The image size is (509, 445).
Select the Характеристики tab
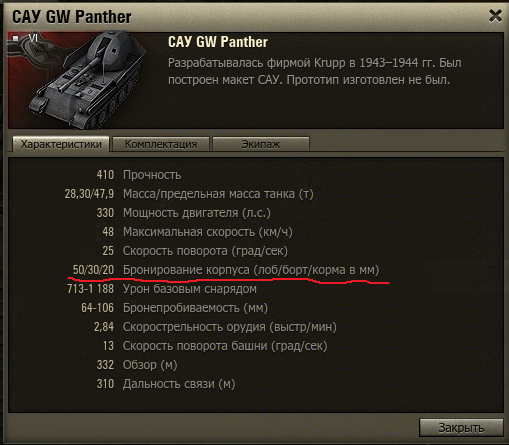(x=61, y=144)
